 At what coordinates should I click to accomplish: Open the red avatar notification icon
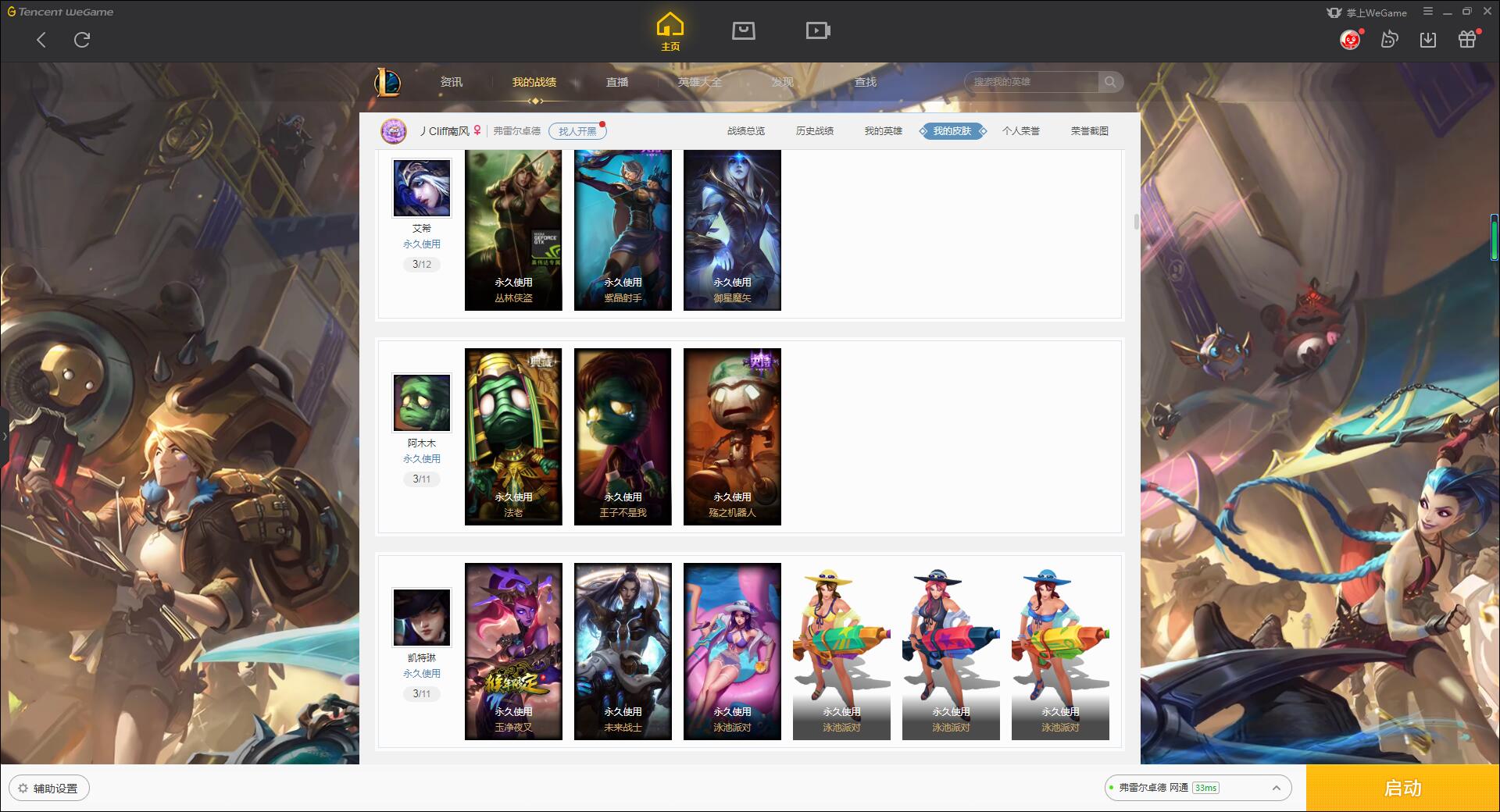(1350, 39)
